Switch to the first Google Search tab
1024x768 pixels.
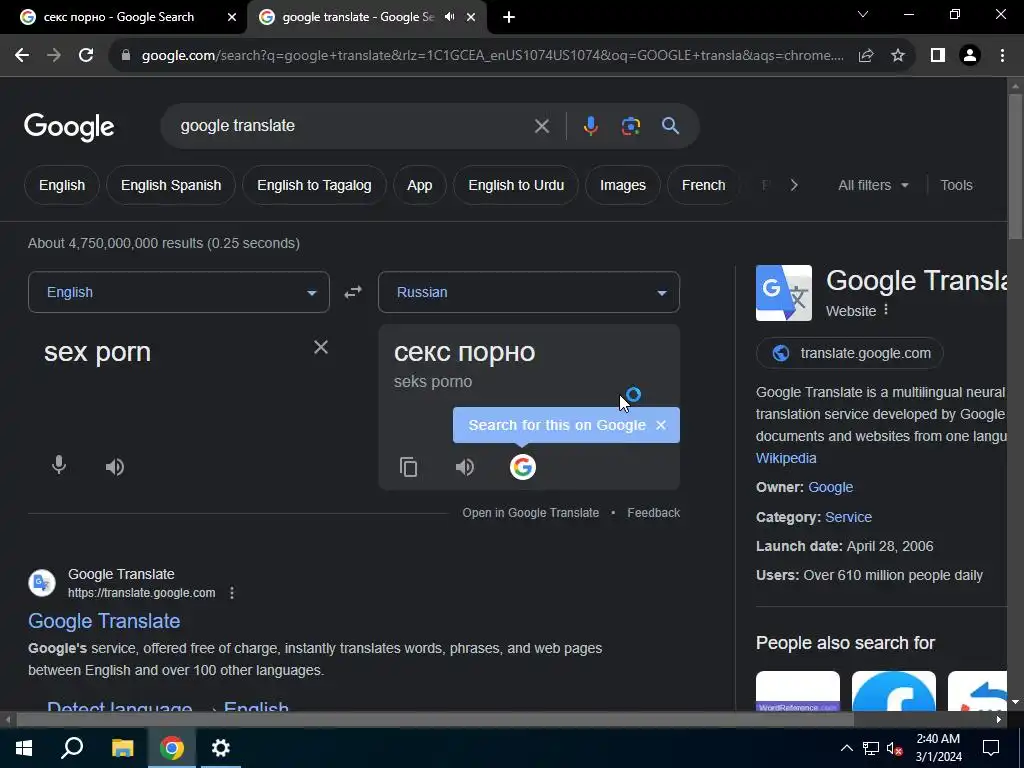click(124, 17)
